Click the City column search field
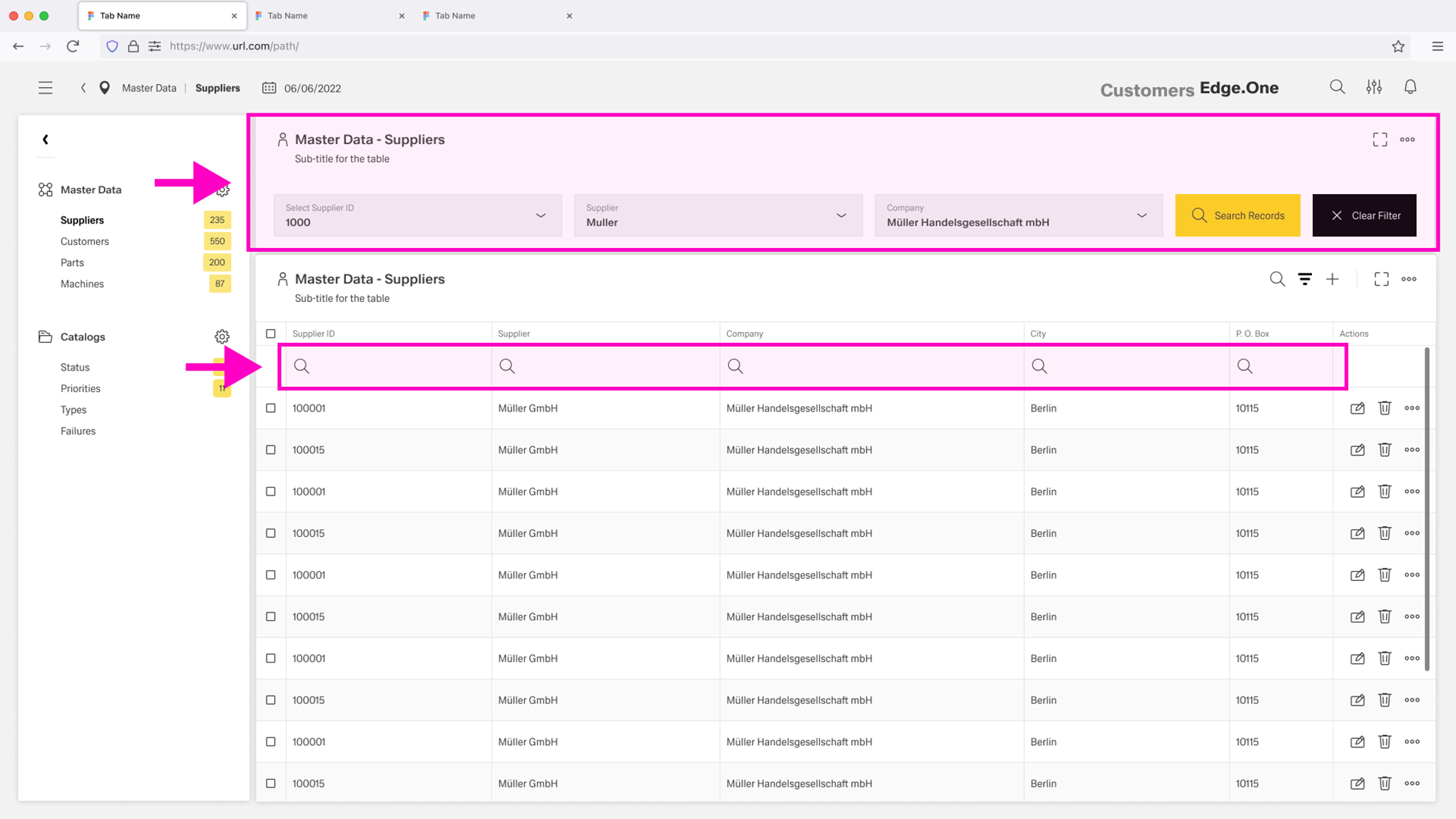The width and height of the screenshot is (1456, 819). (1126, 367)
